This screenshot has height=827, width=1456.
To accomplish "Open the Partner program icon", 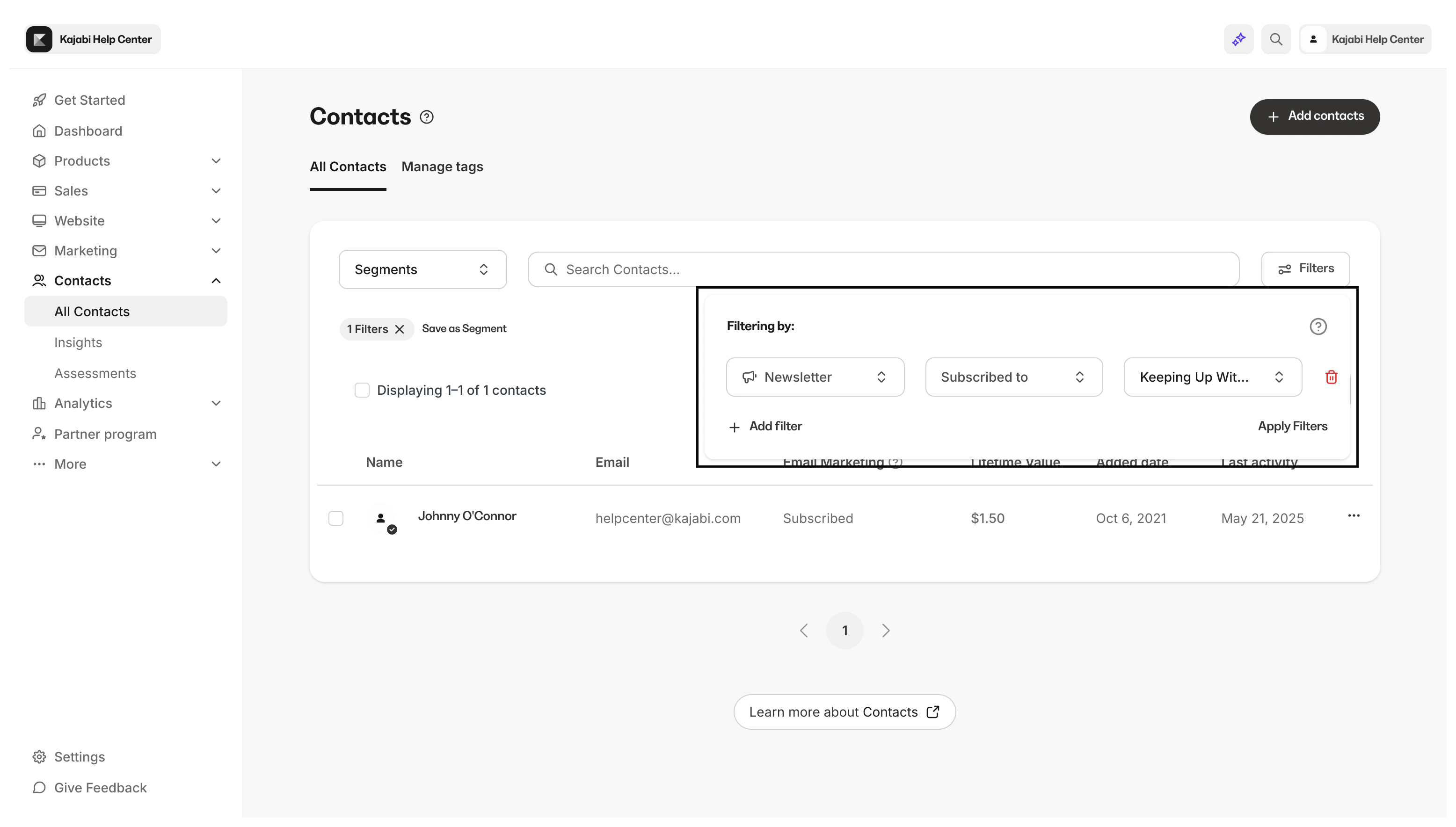I will click(x=39, y=433).
